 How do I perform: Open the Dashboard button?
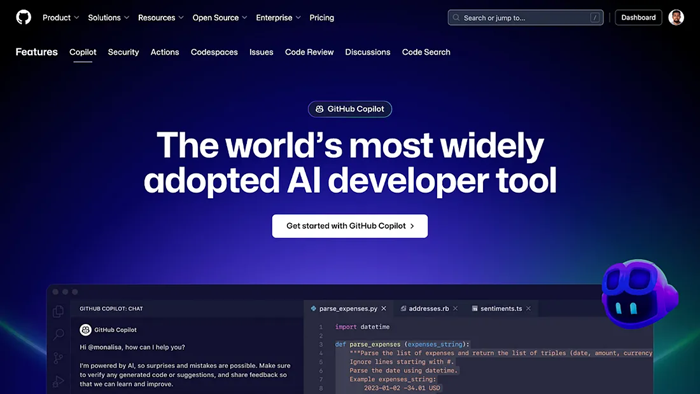(638, 17)
